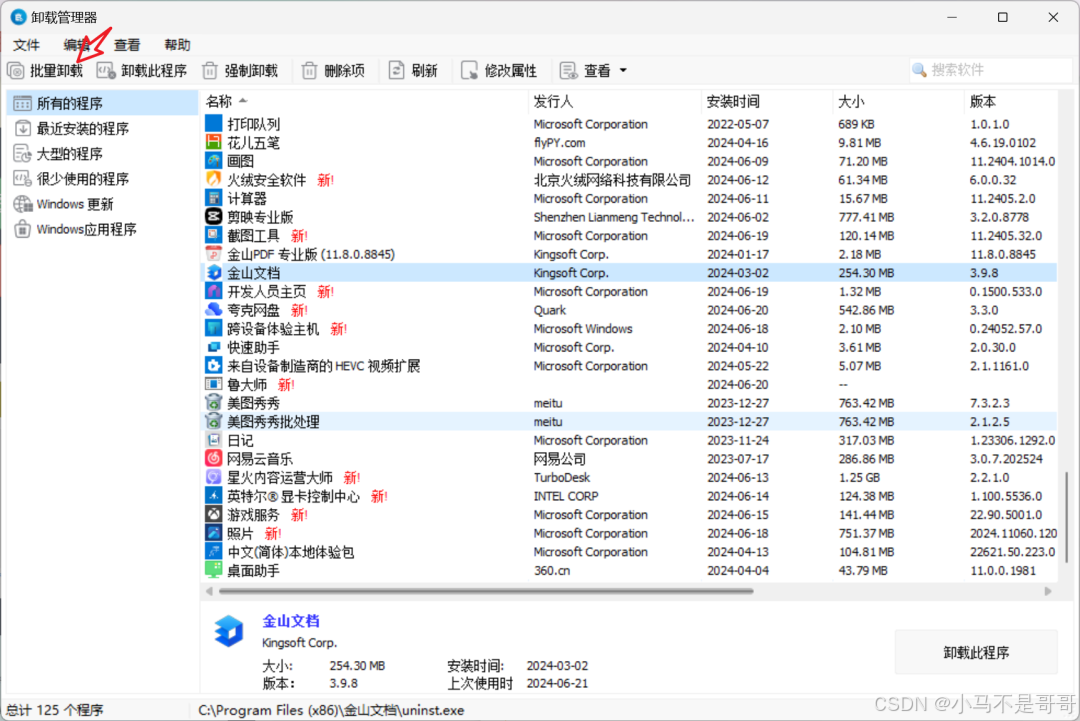Viewport: 1080px width, 721px height.
Task: Focus the 搜索软件 search field
Action: pyautogui.click(x=990, y=70)
